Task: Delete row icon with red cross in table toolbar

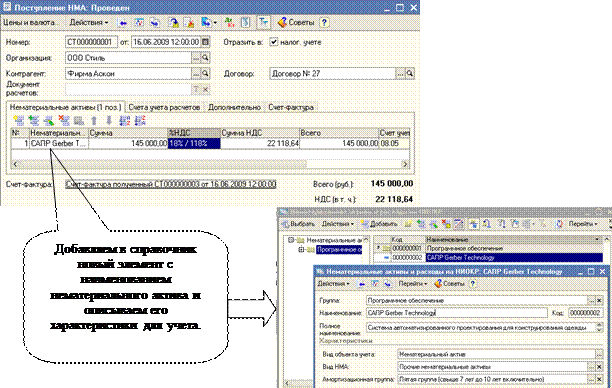Action: coord(64,121)
